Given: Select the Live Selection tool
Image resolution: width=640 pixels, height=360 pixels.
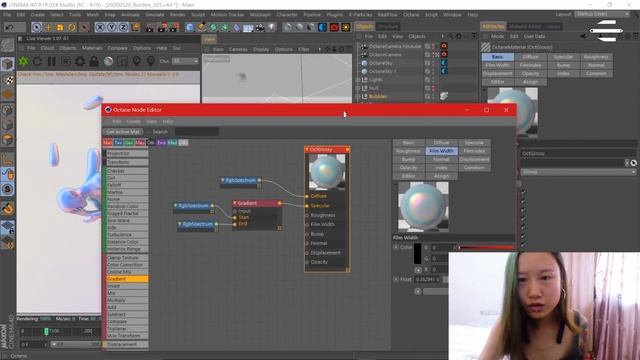Looking at the screenshot, I should tap(36, 27).
